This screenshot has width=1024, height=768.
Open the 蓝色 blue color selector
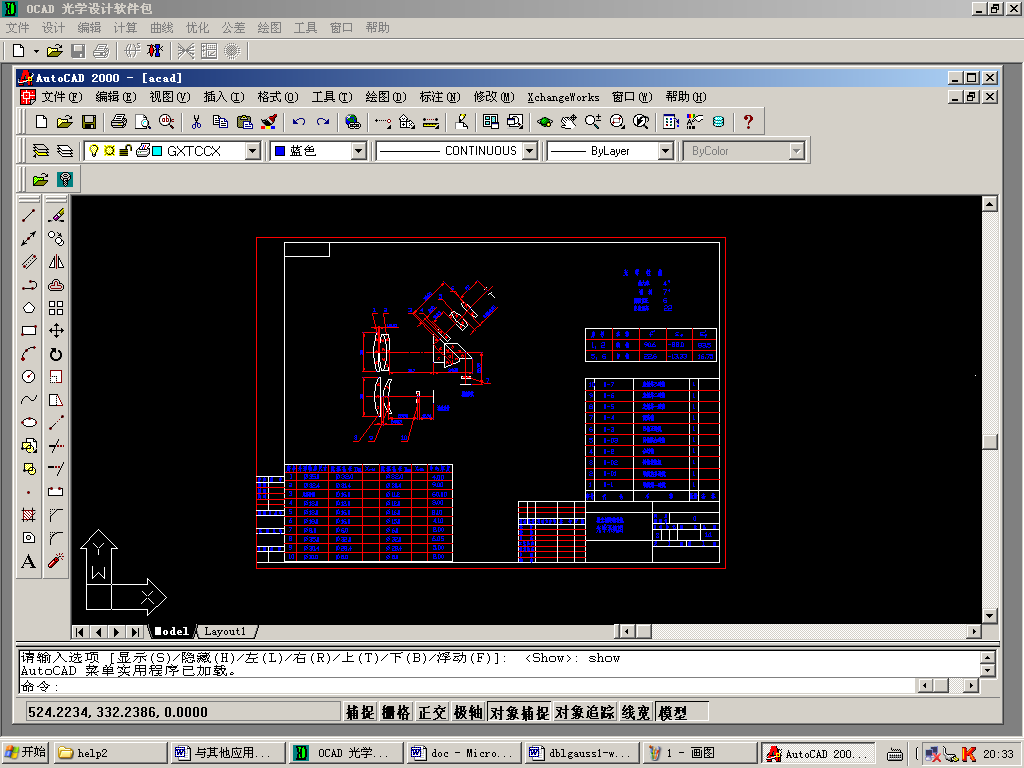[x=359, y=151]
